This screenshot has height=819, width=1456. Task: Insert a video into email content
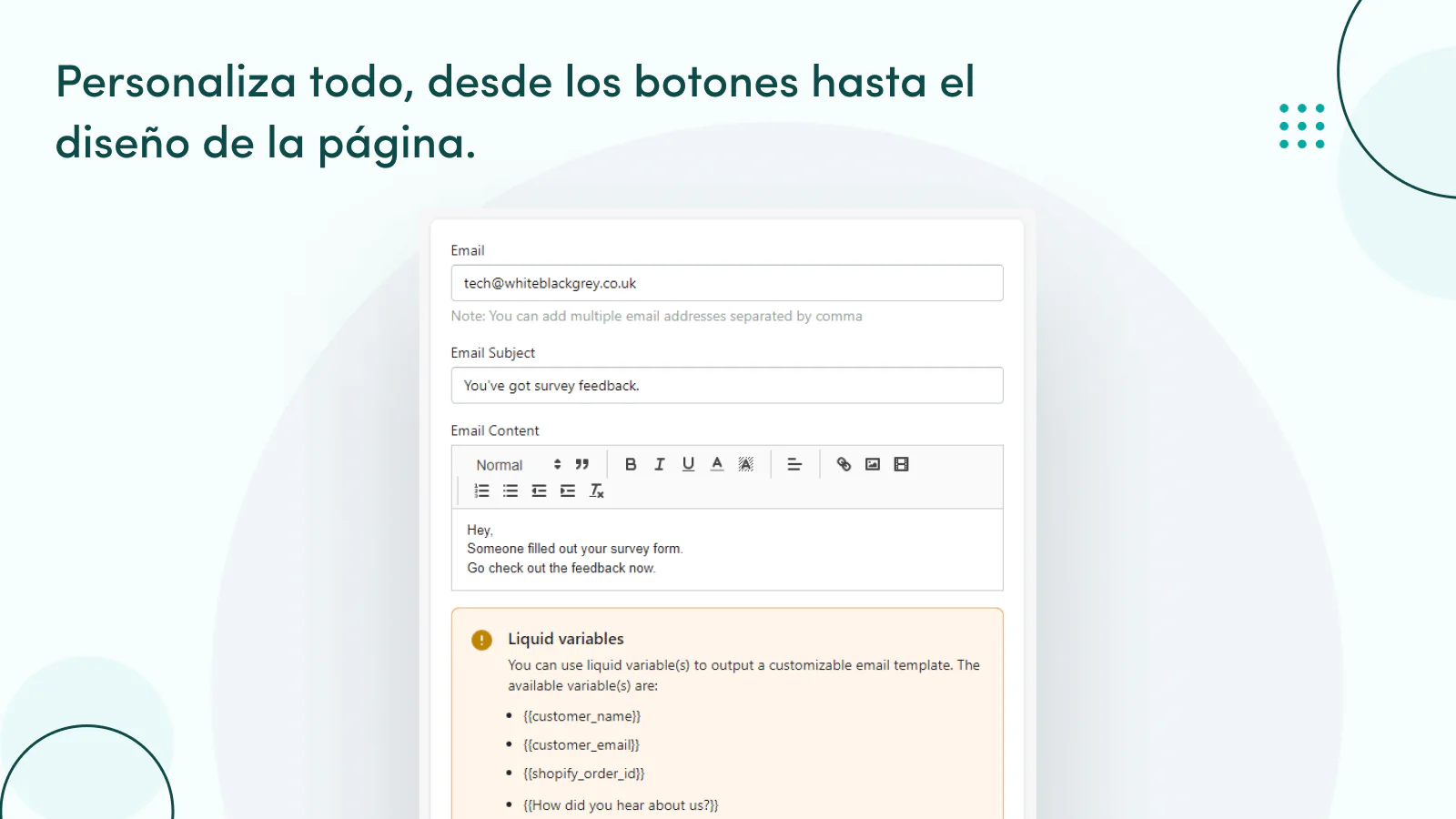pyautogui.click(x=902, y=464)
